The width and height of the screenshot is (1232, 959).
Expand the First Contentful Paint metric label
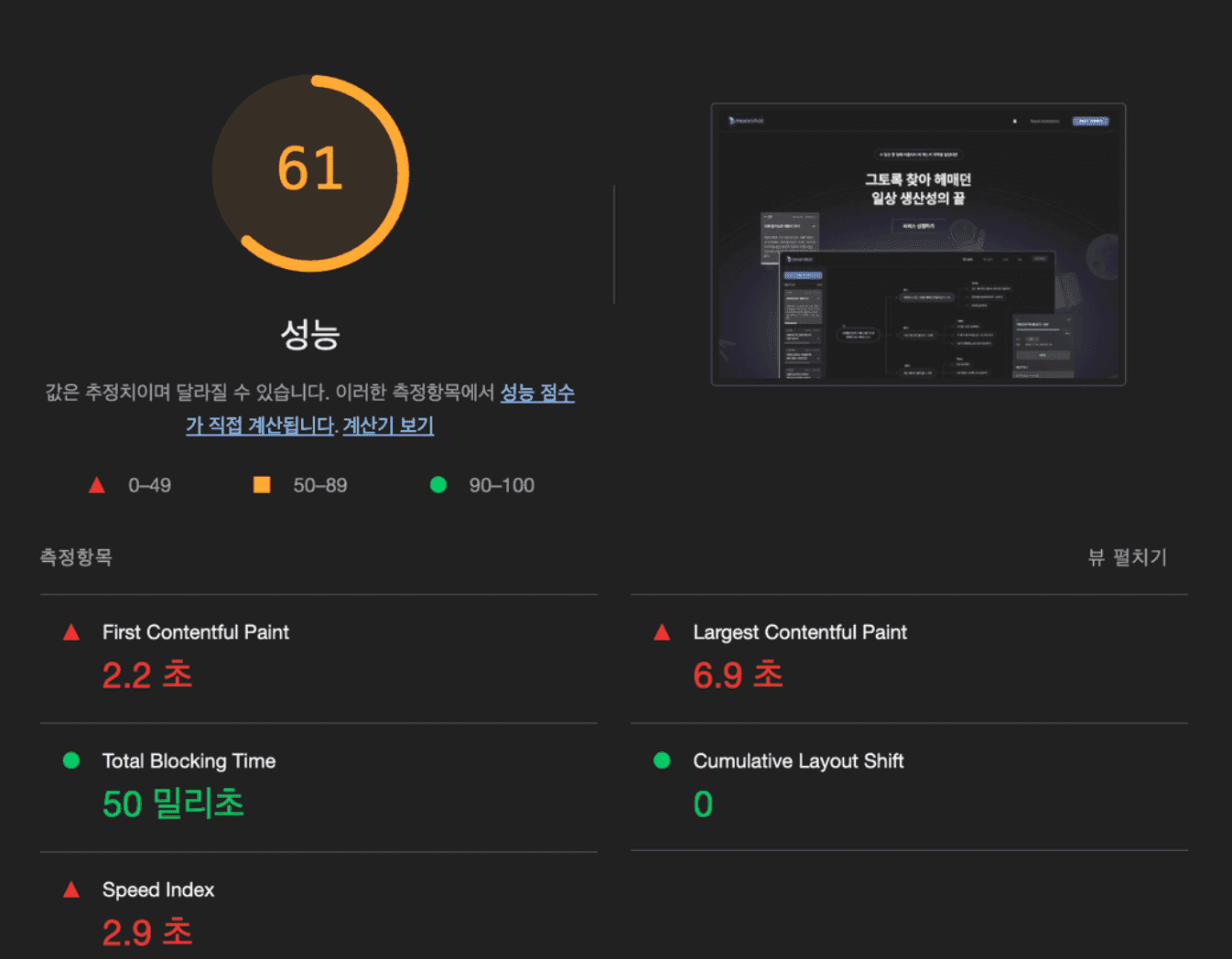(195, 632)
